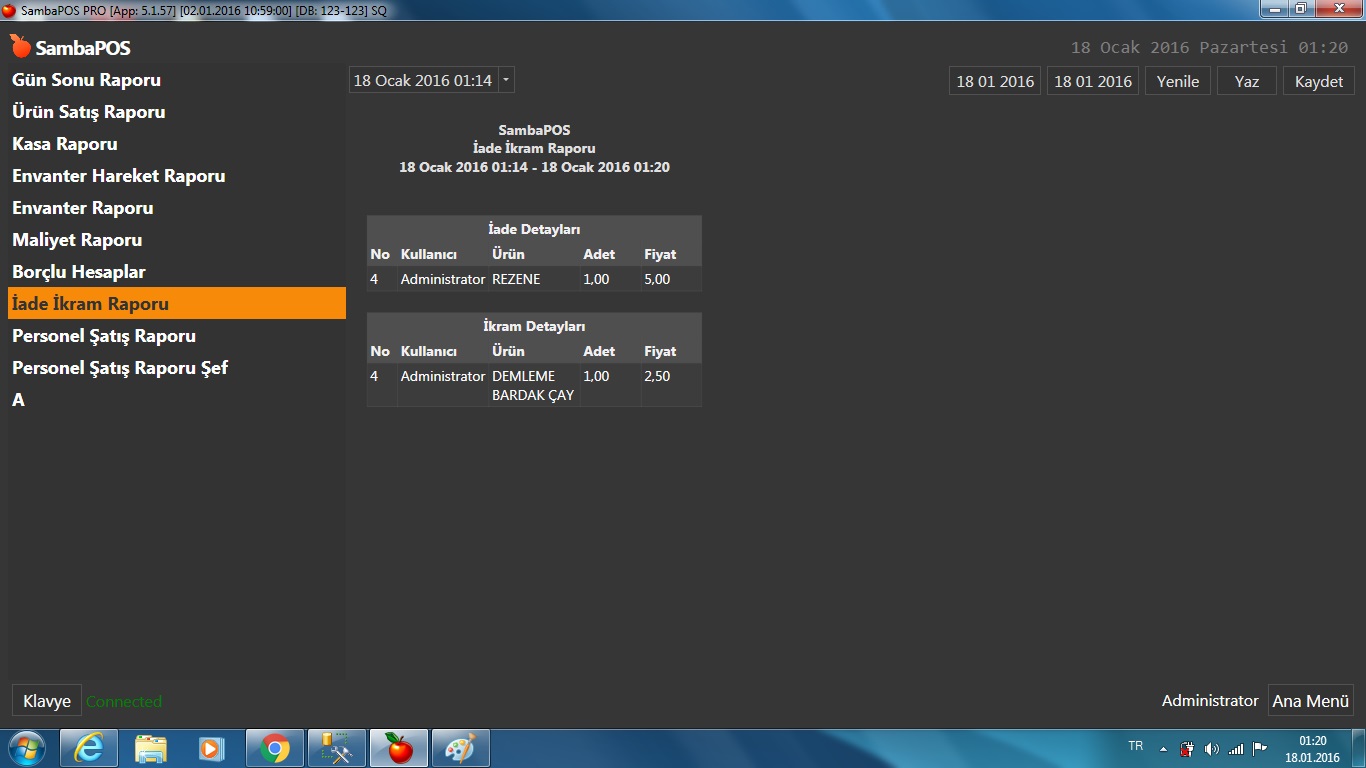Click the network signal tray icon
The image size is (1366, 768).
1236,749
